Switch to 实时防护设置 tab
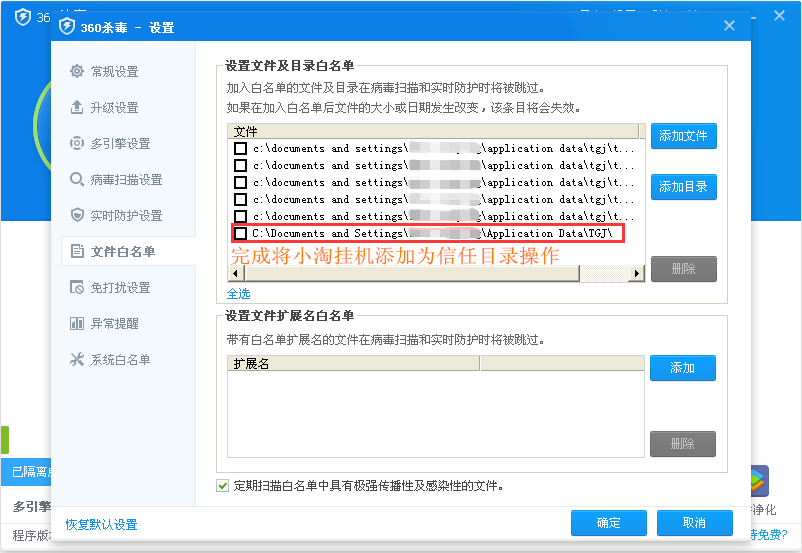Viewport: 802px width, 553px height. (x=126, y=215)
